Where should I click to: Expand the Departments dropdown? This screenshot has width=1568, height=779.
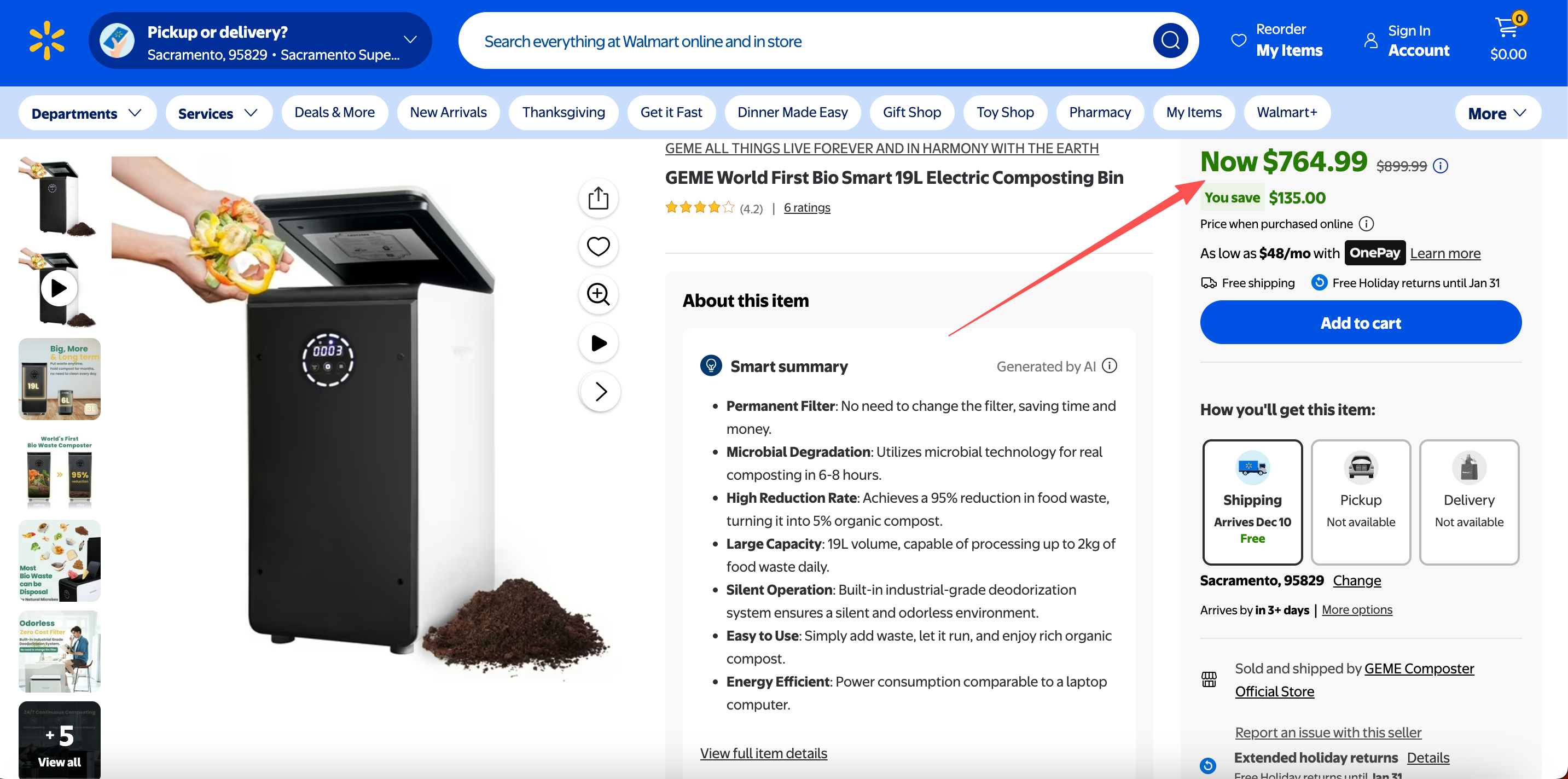pyautogui.click(x=87, y=113)
